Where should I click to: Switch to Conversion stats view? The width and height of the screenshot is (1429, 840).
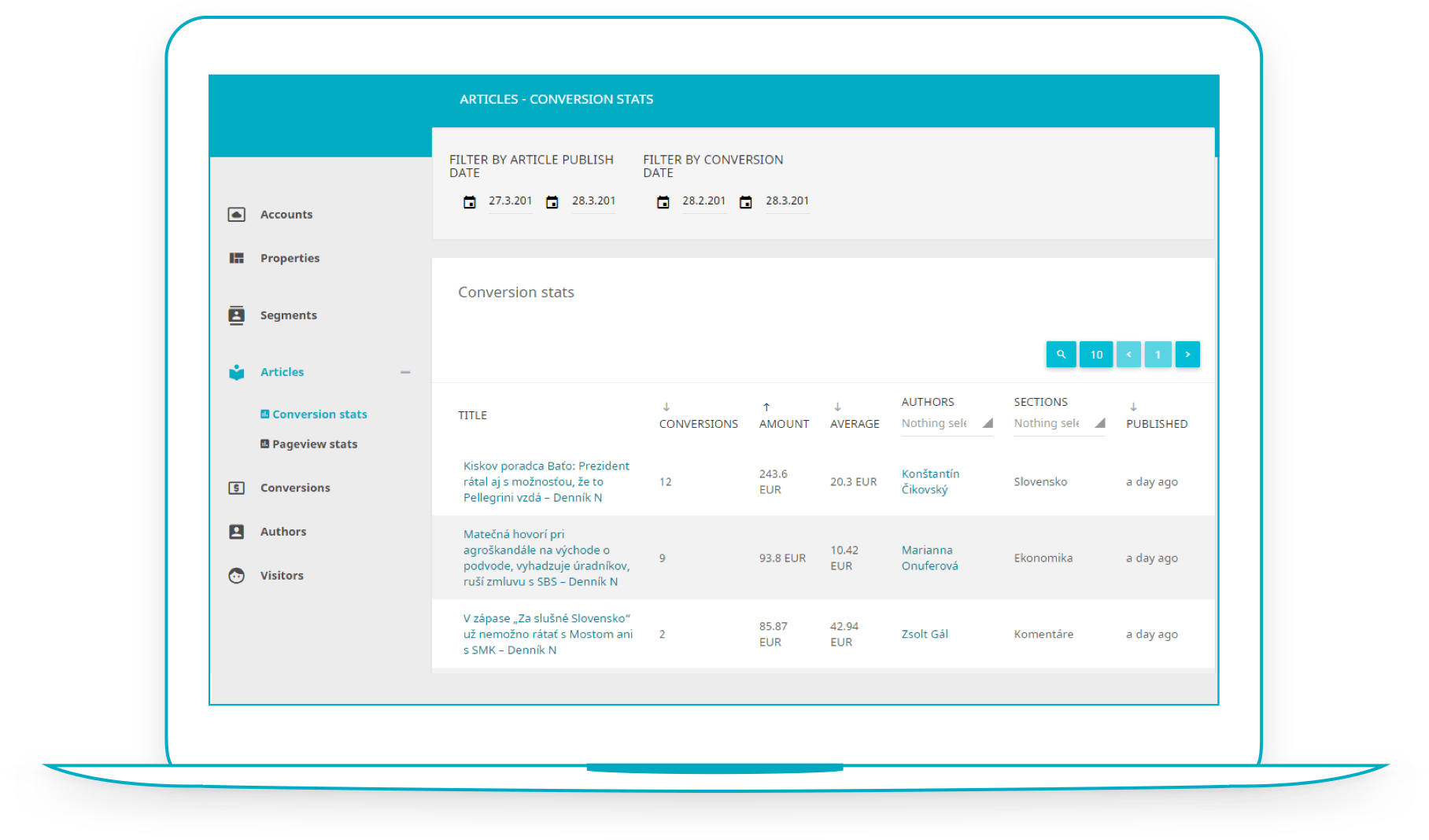pyautogui.click(x=319, y=414)
